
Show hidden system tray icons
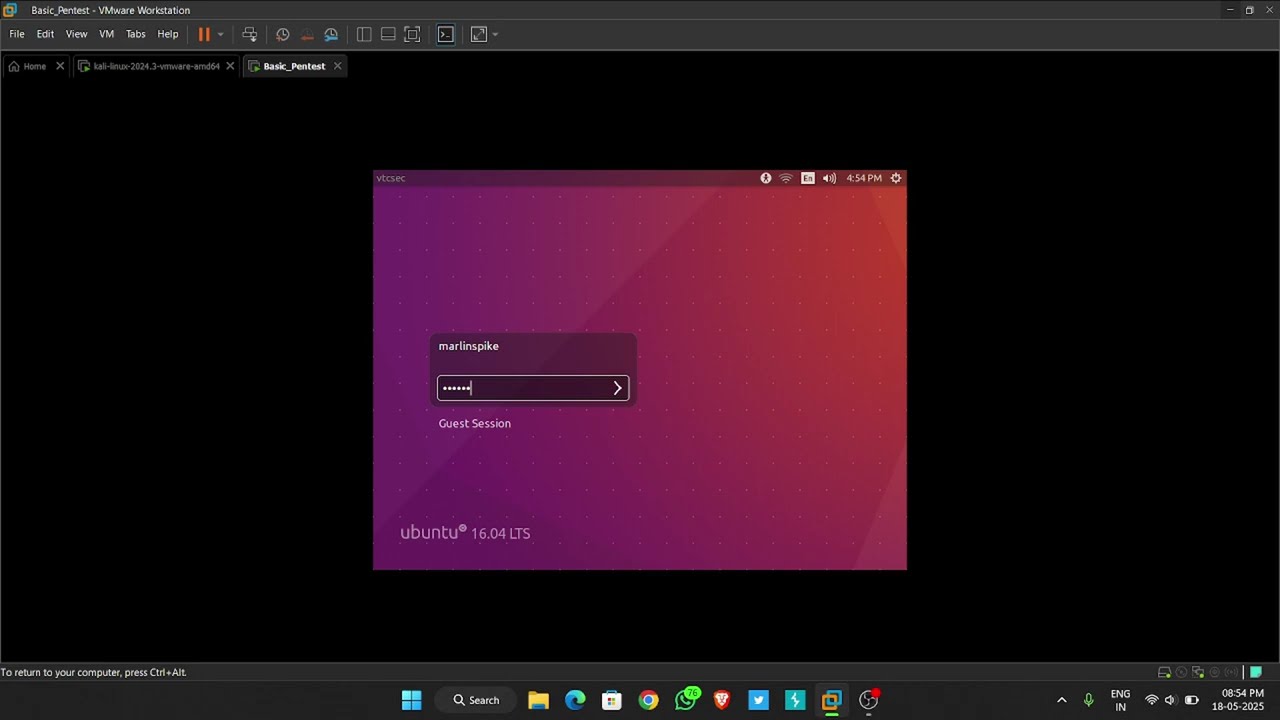(x=1062, y=700)
